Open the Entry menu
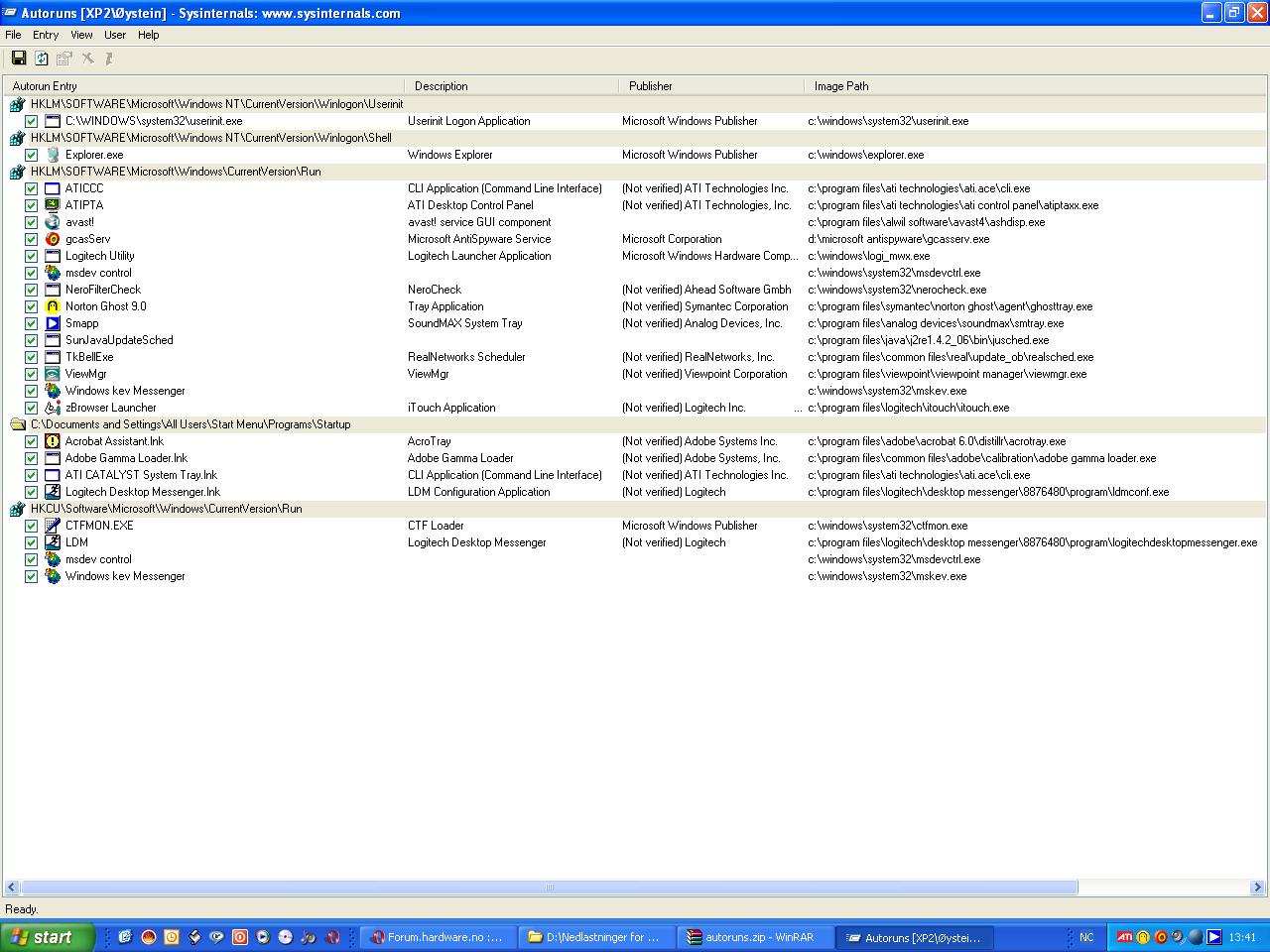Image resolution: width=1270 pixels, height=952 pixels. pos(46,35)
